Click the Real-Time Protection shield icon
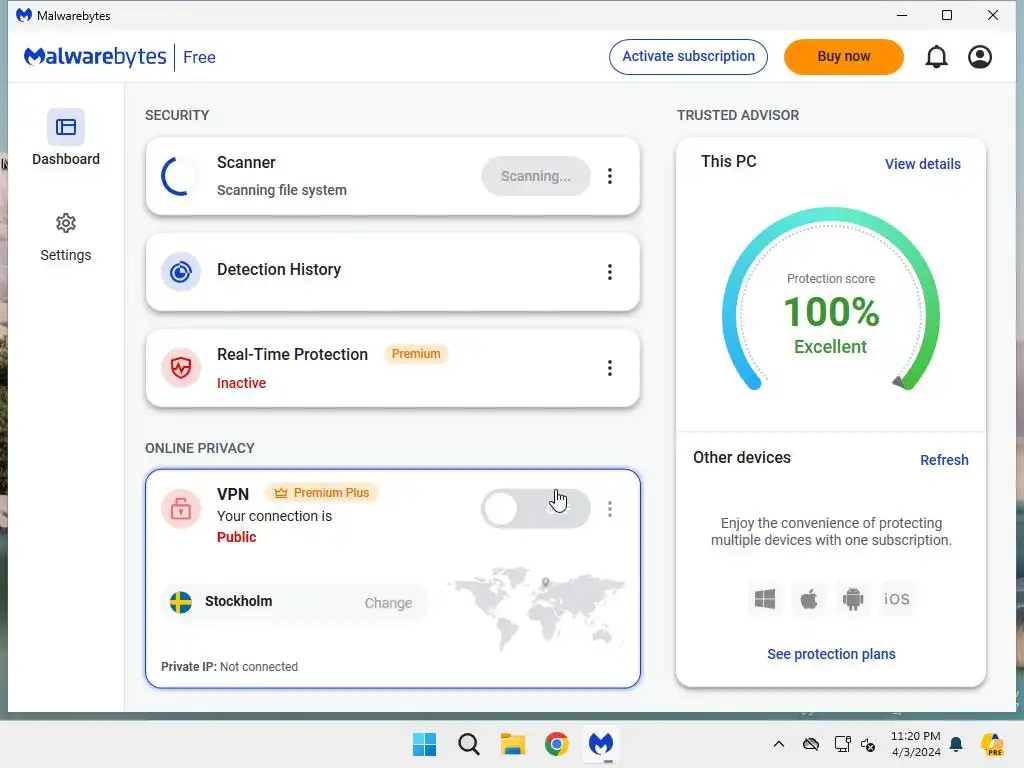 pyautogui.click(x=181, y=368)
